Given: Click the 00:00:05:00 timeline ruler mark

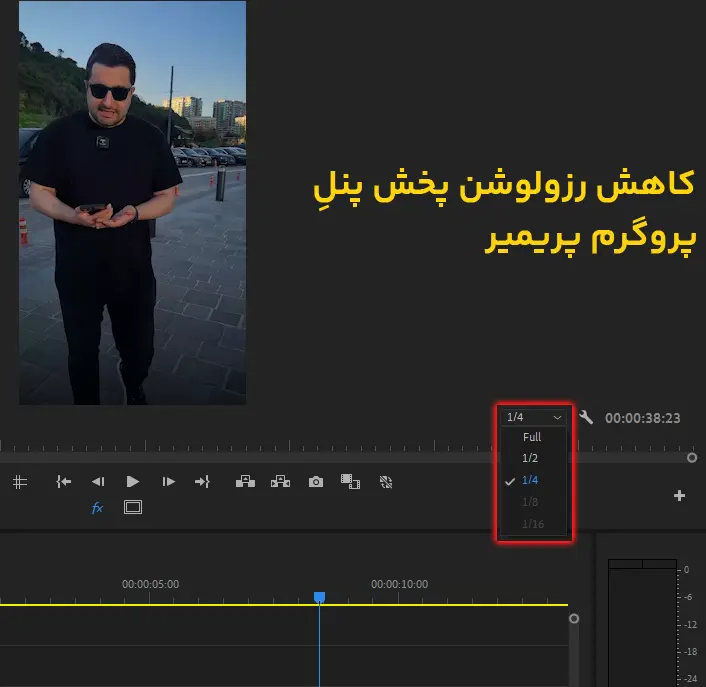Looking at the screenshot, I should (x=150, y=584).
